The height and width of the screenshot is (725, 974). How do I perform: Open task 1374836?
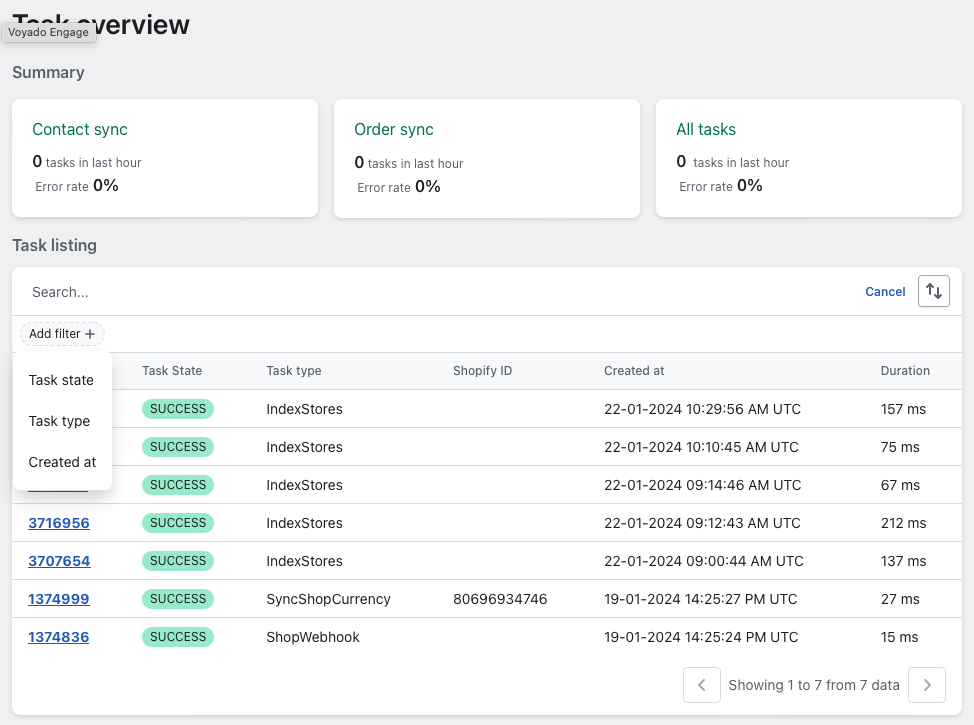(58, 637)
